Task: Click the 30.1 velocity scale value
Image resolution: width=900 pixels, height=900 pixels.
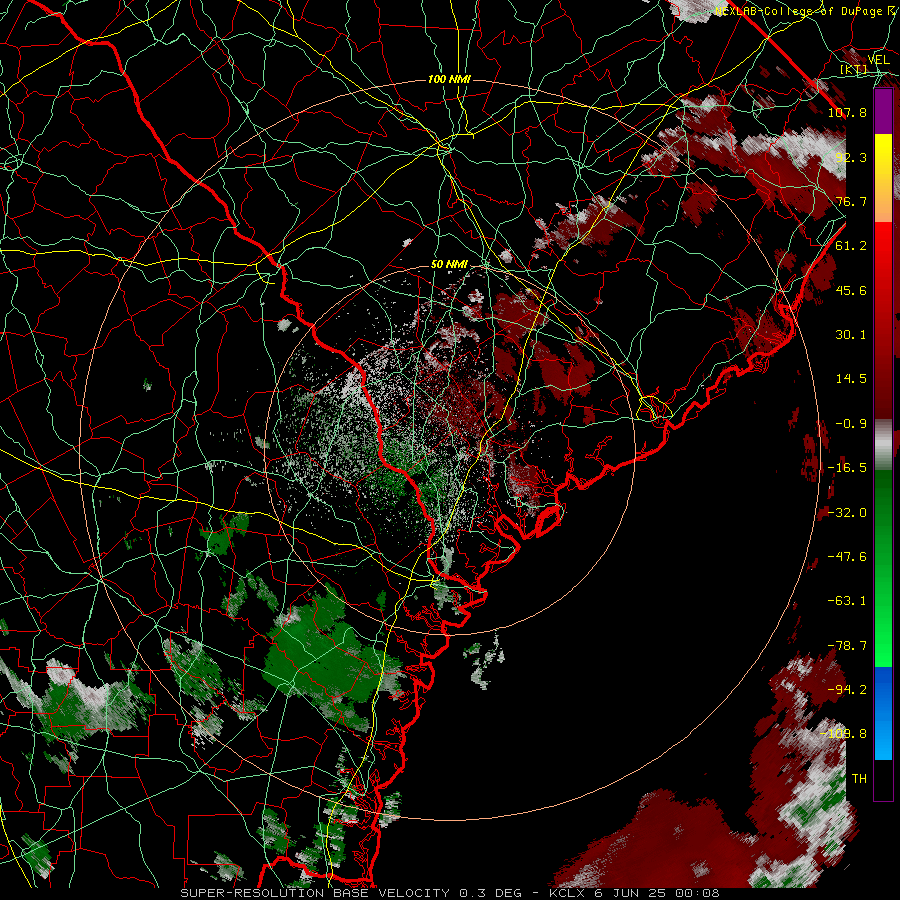Action: point(851,335)
